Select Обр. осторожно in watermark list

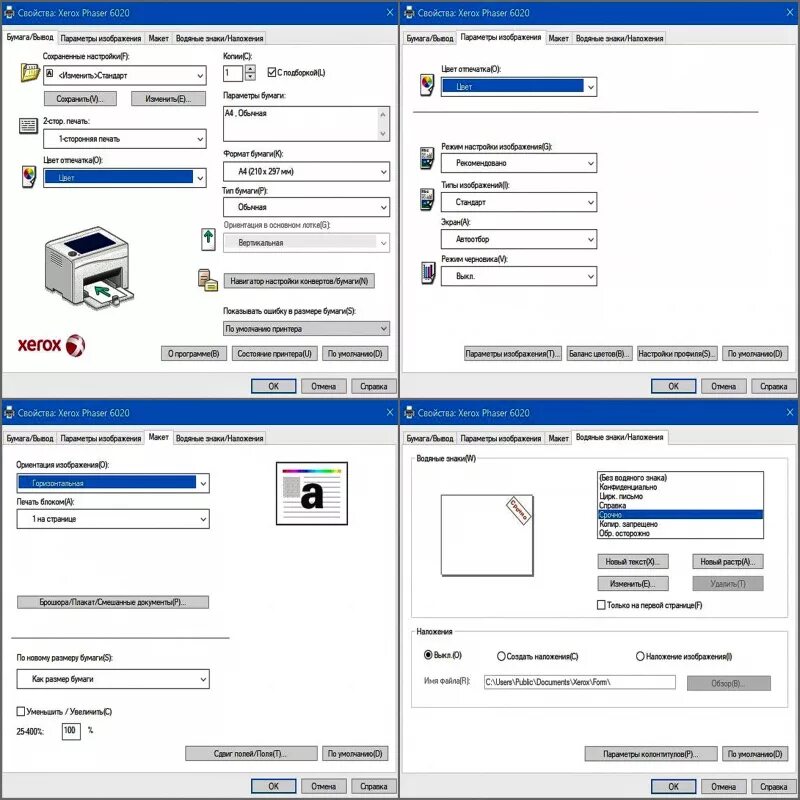click(680, 533)
